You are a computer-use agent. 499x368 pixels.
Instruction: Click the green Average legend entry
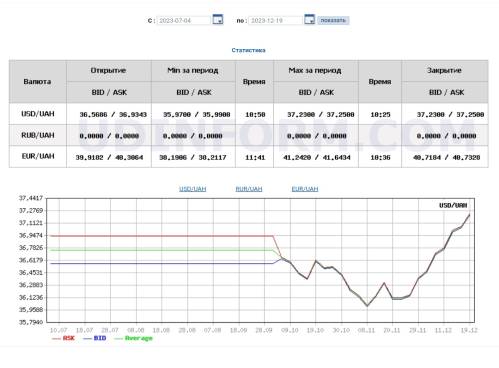point(133,338)
